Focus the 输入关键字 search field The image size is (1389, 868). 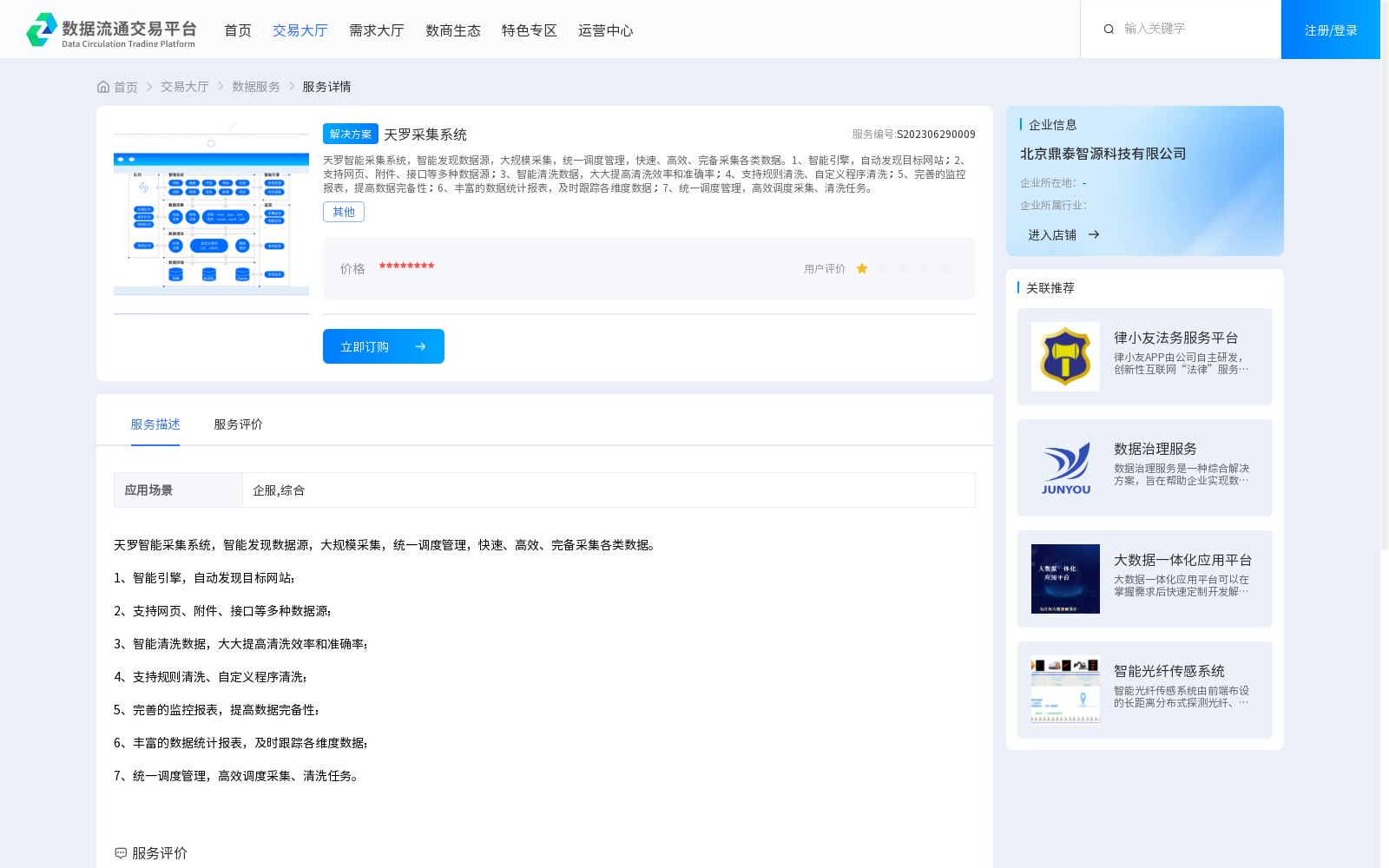click(x=1189, y=29)
